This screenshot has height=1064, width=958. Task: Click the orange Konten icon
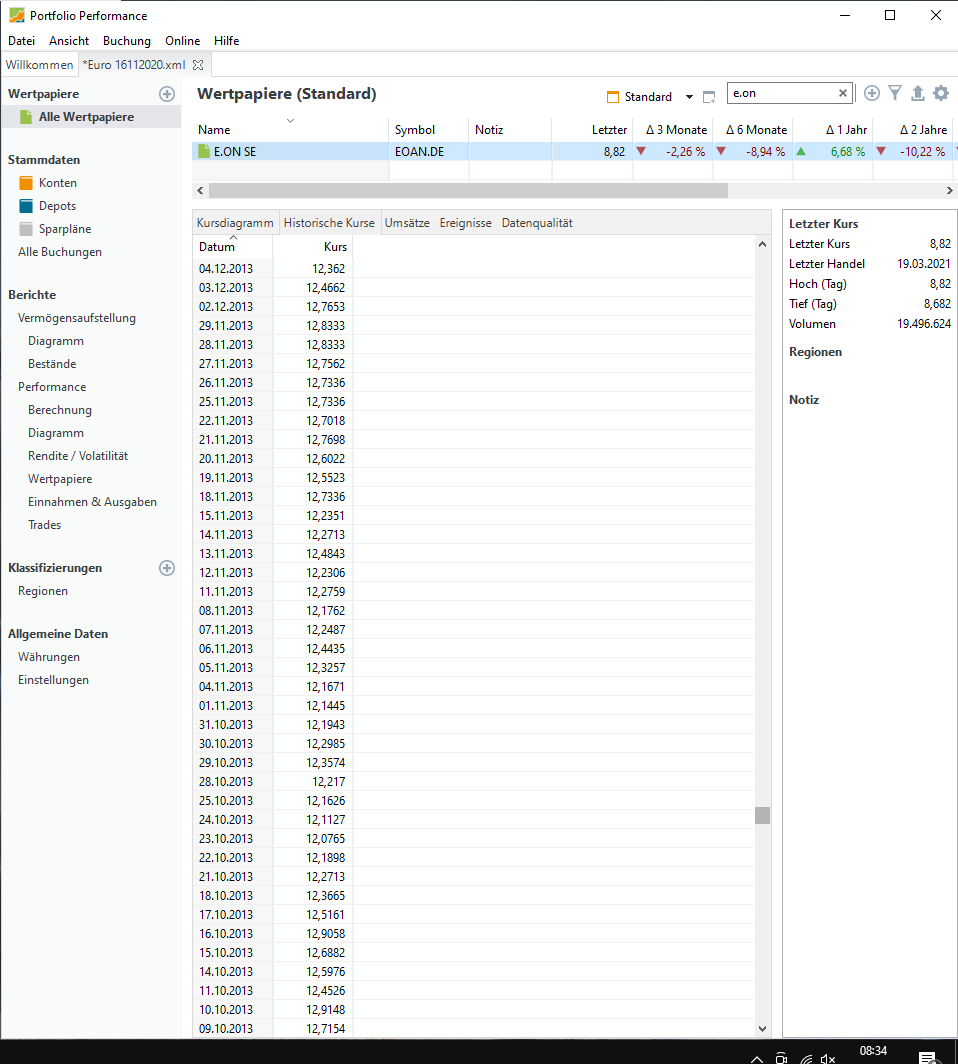pos(26,183)
